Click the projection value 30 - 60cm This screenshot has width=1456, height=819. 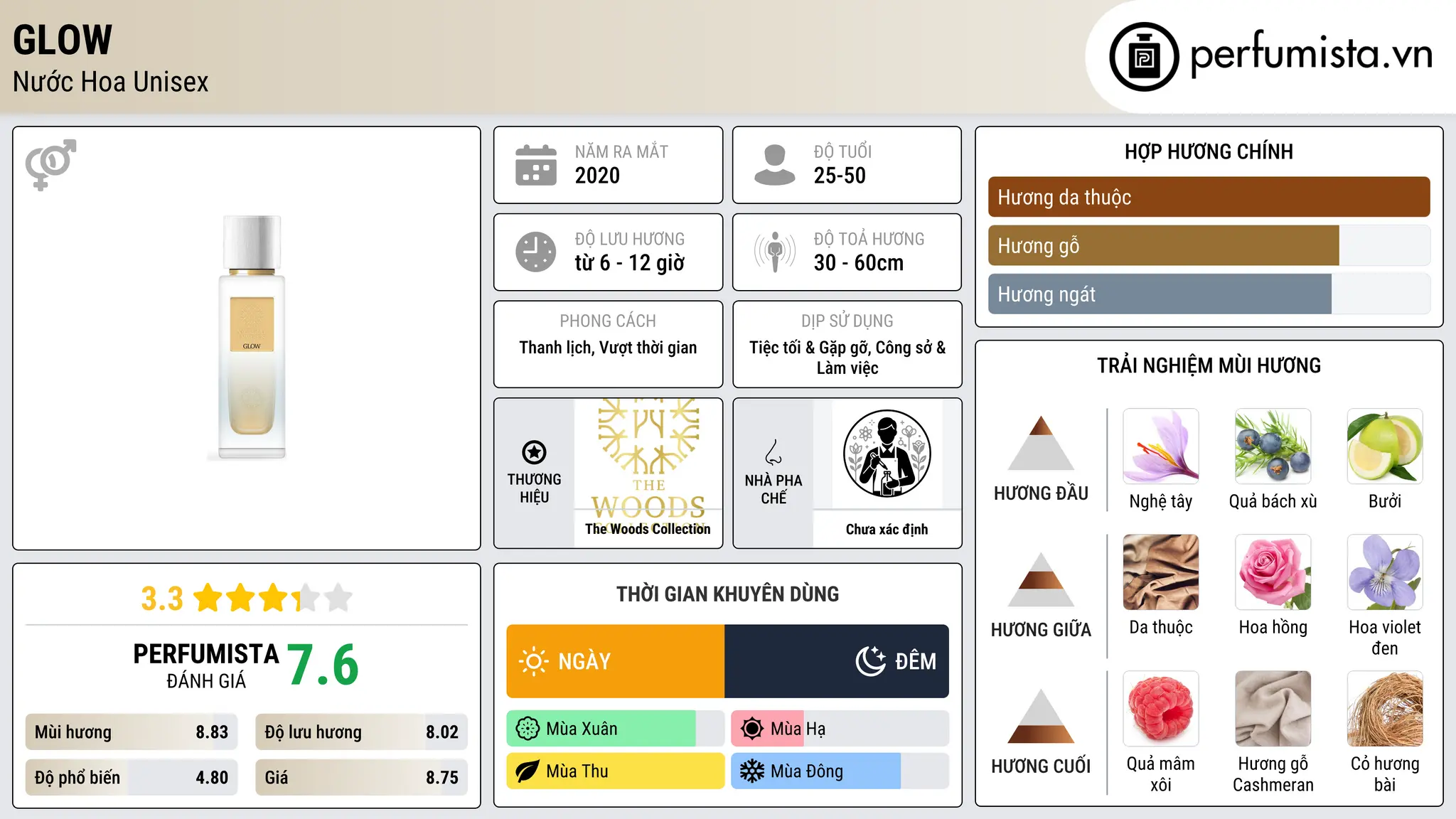point(858,263)
